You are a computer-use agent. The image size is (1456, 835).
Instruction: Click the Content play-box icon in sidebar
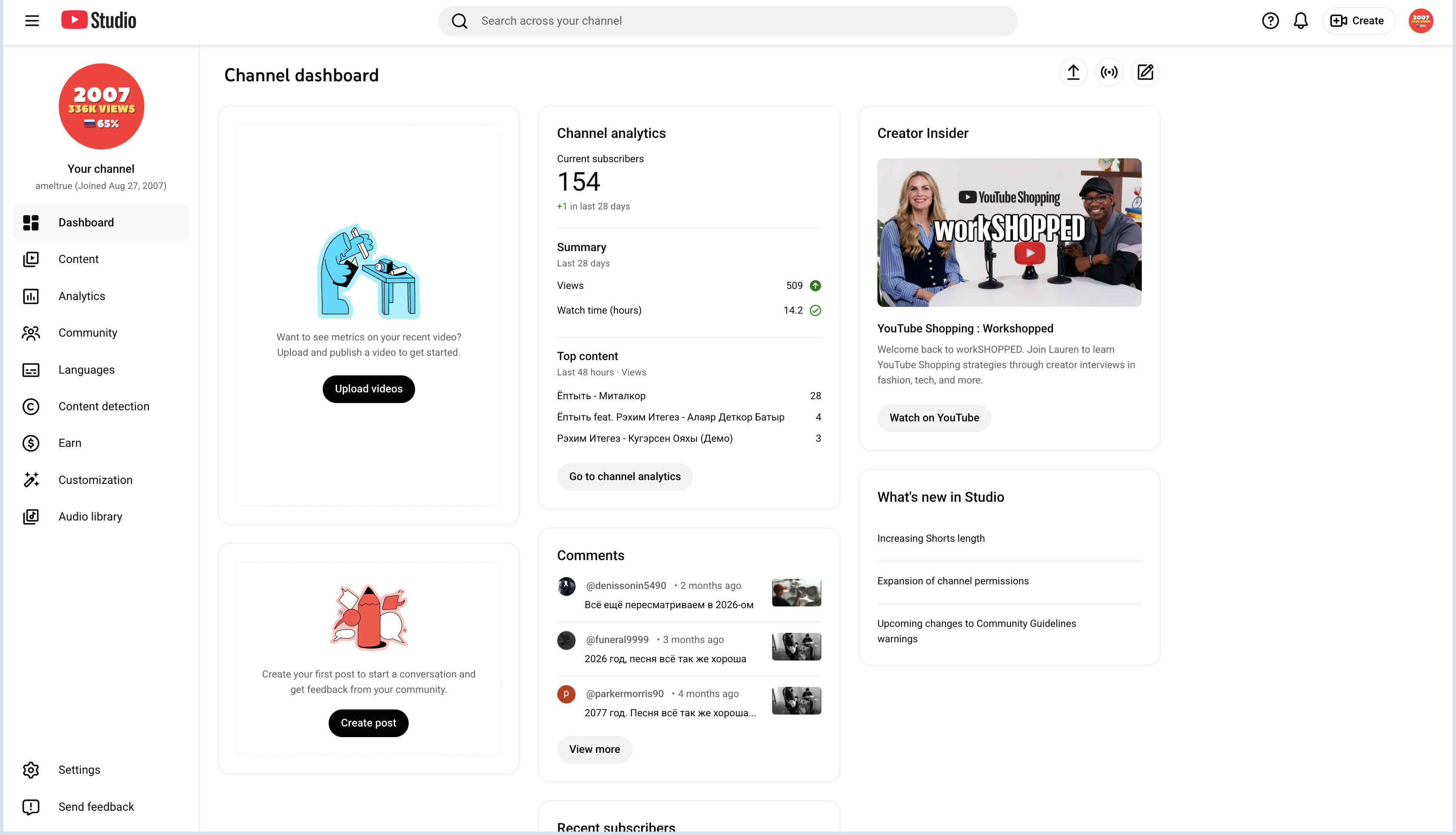(x=31, y=259)
